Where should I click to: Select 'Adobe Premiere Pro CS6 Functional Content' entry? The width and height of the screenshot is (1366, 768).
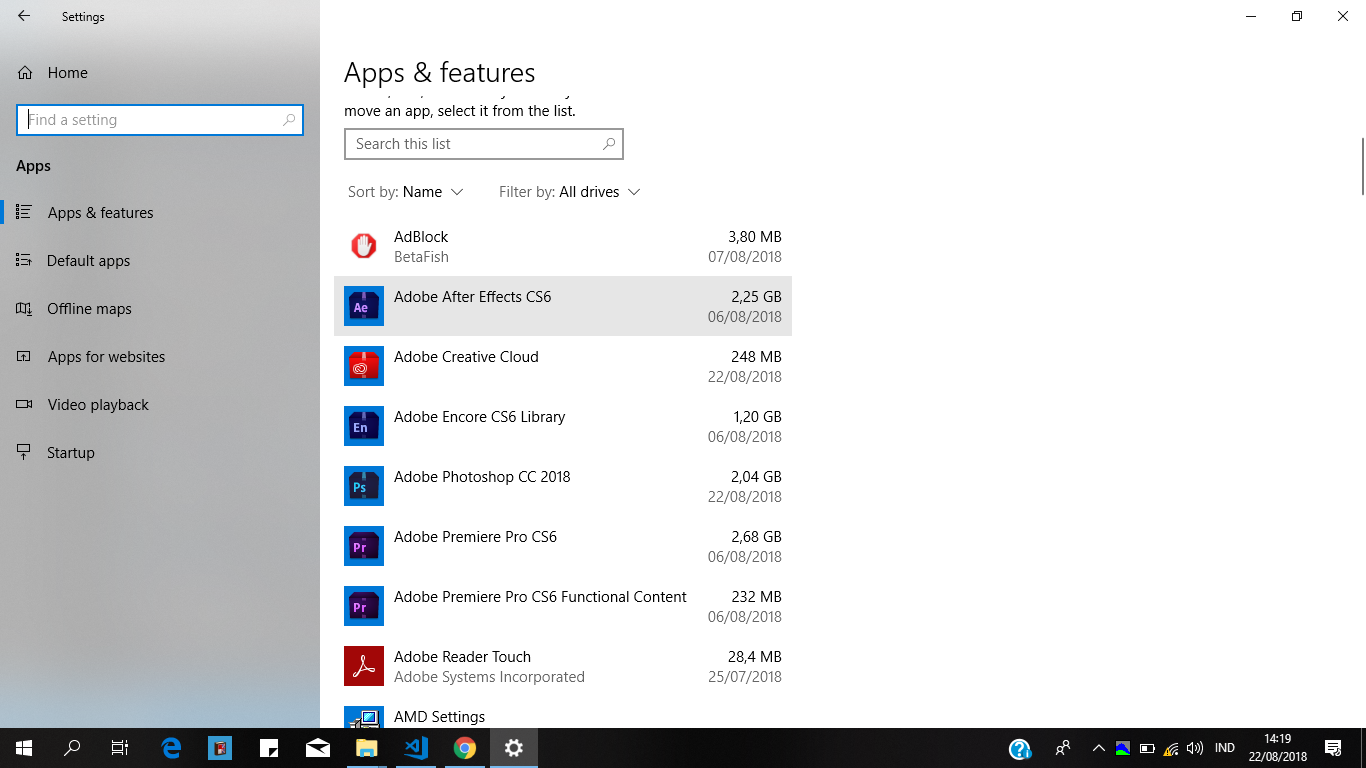(x=563, y=606)
